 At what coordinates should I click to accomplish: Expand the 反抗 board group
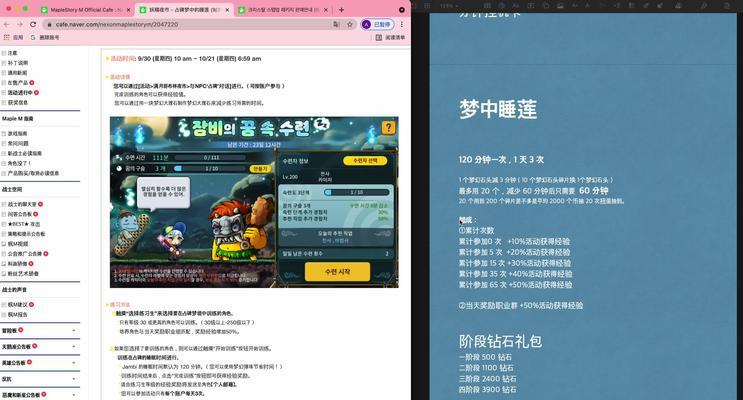(74, 379)
